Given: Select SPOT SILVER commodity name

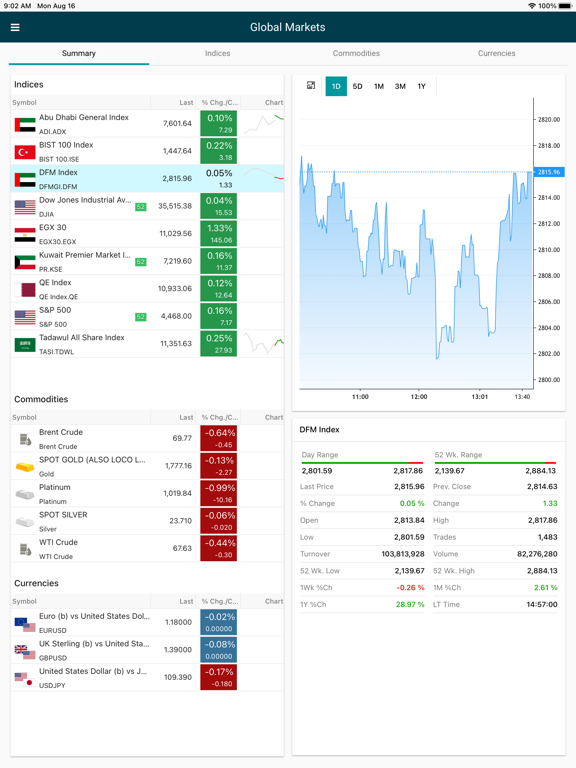Looking at the screenshot, I should pos(63,515).
